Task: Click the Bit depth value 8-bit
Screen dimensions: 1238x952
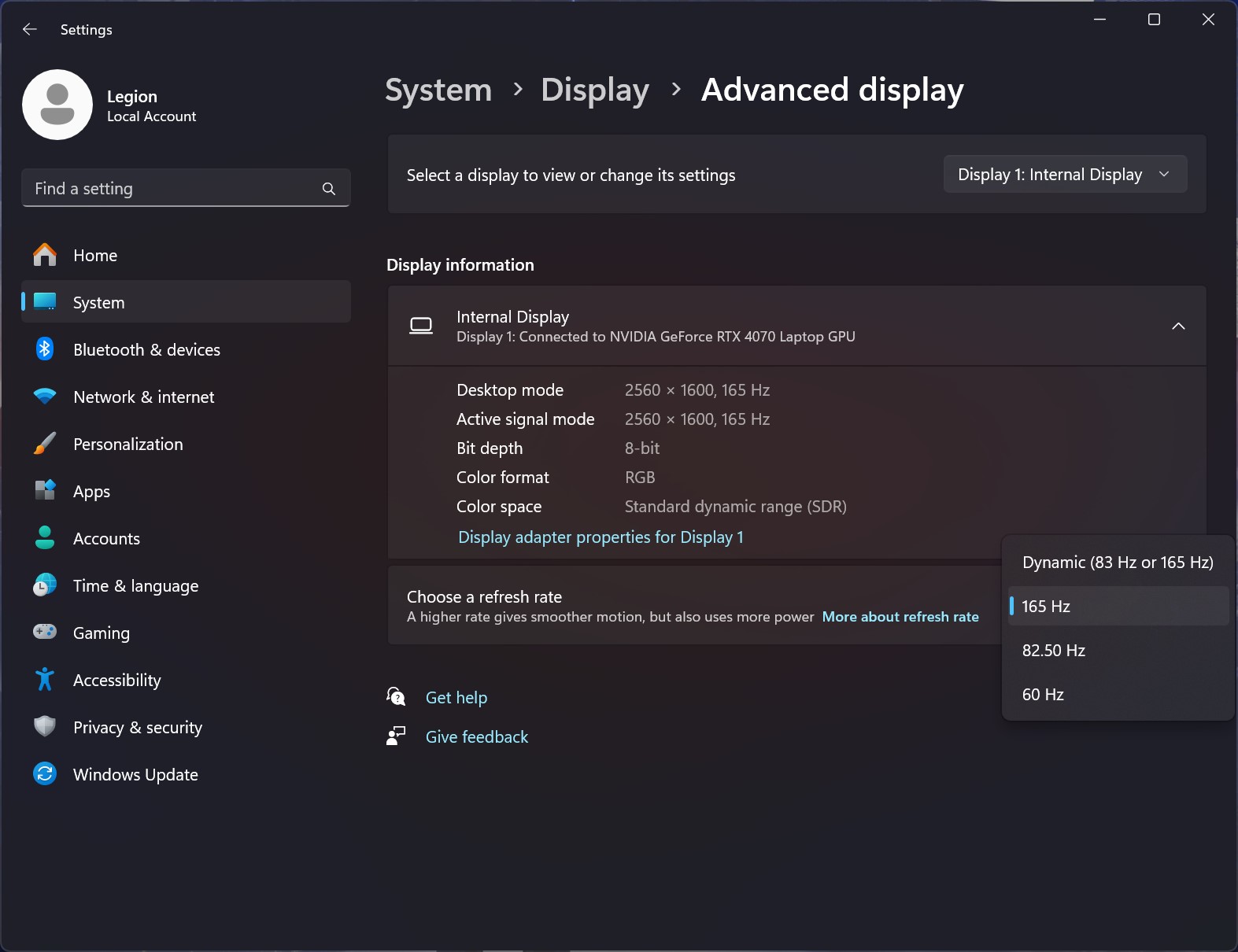Action: pos(642,448)
